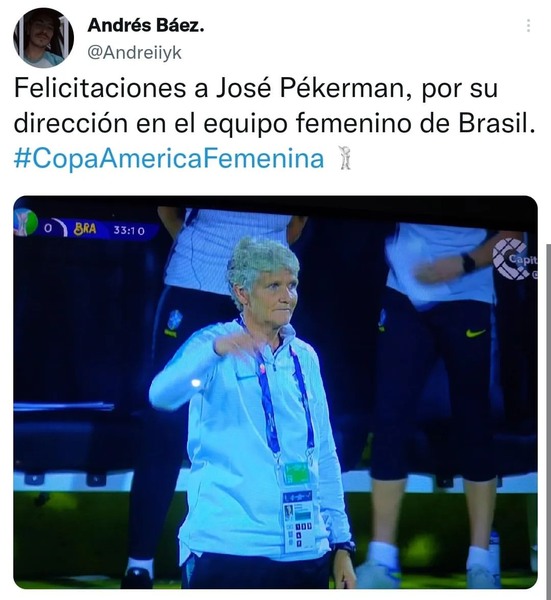Click the black wristband on staff member's arm
The image size is (551, 600).
468,263
